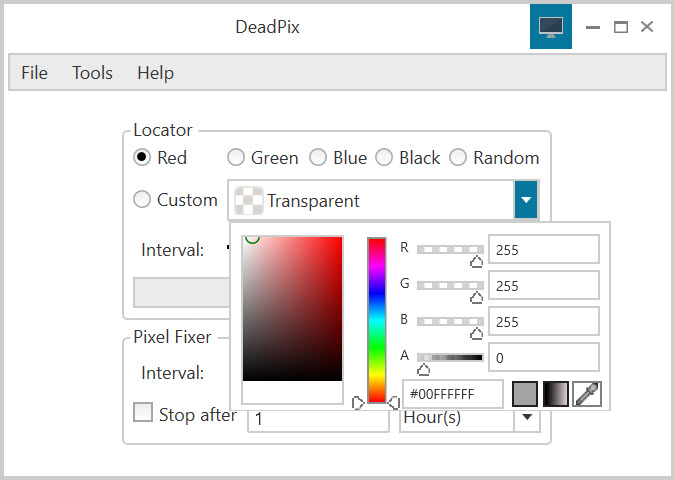Collapse the Transparent color dropdown arrow
This screenshot has width=674, height=480.
click(526, 200)
